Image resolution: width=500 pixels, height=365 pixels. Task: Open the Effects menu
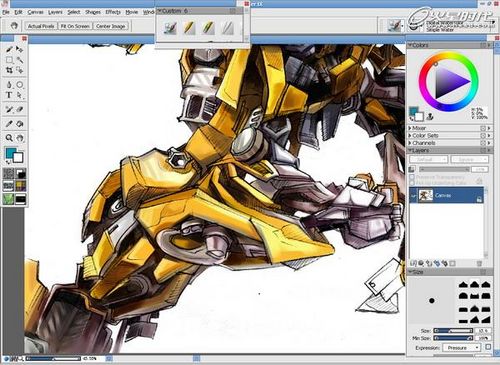tap(113, 12)
